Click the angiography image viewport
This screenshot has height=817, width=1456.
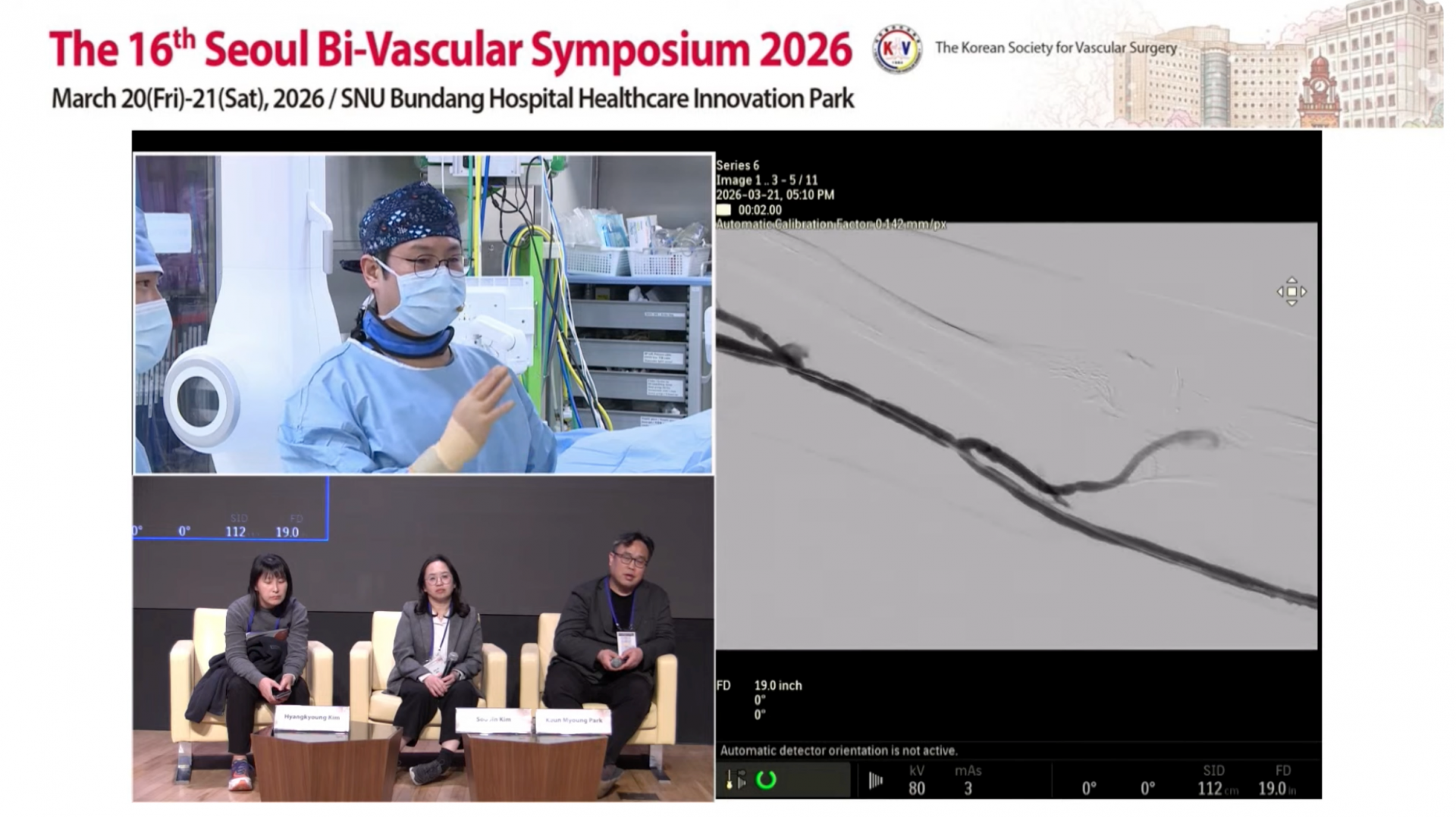(1016, 436)
